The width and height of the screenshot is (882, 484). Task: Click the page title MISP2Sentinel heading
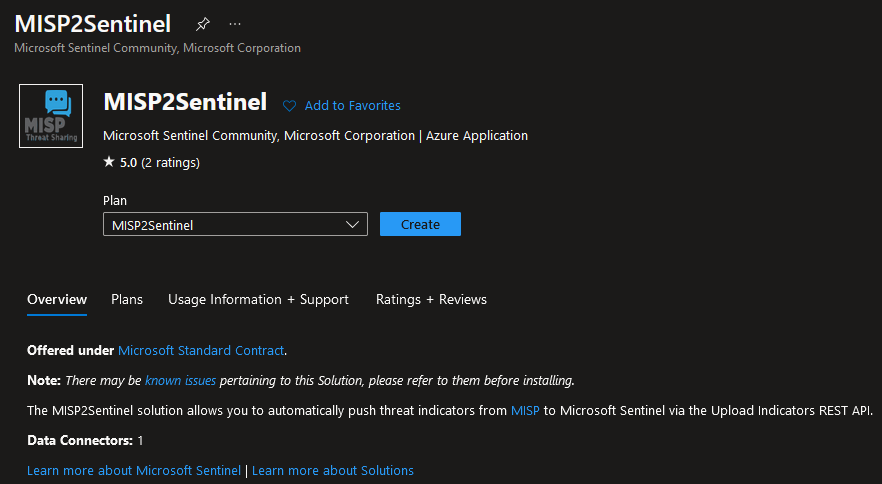tap(93, 24)
